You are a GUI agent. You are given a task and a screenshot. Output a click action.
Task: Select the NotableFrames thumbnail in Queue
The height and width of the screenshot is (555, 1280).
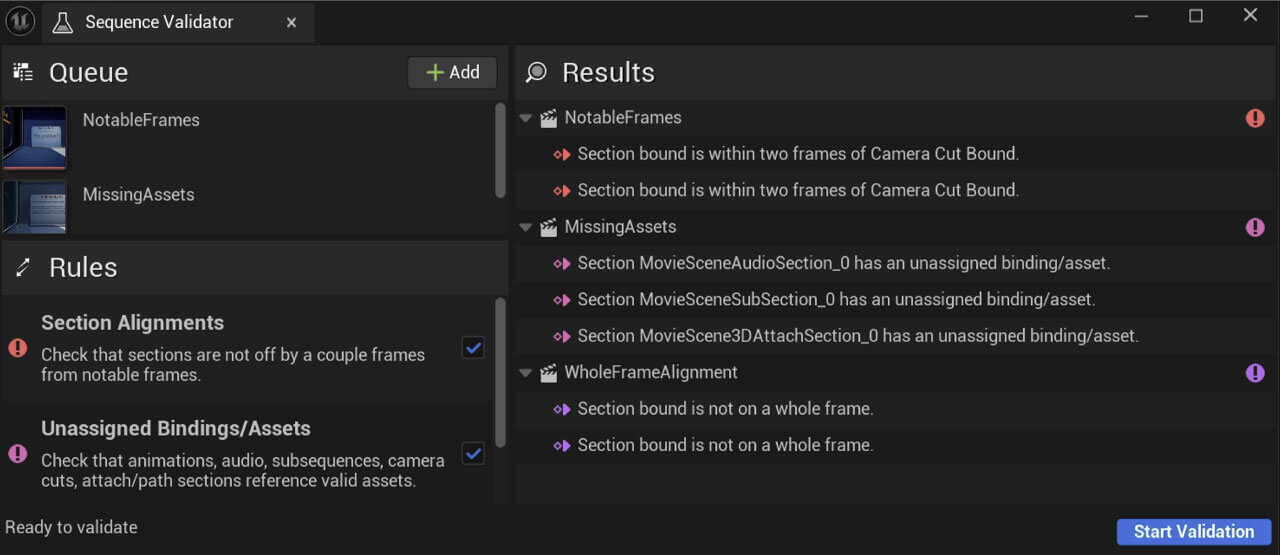34,138
